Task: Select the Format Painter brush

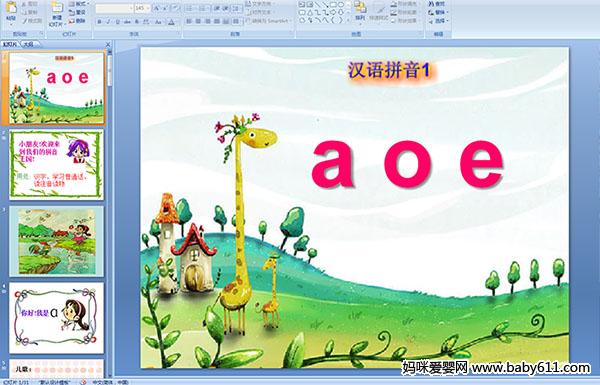Action: pyautogui.click(x=24, y=21)
